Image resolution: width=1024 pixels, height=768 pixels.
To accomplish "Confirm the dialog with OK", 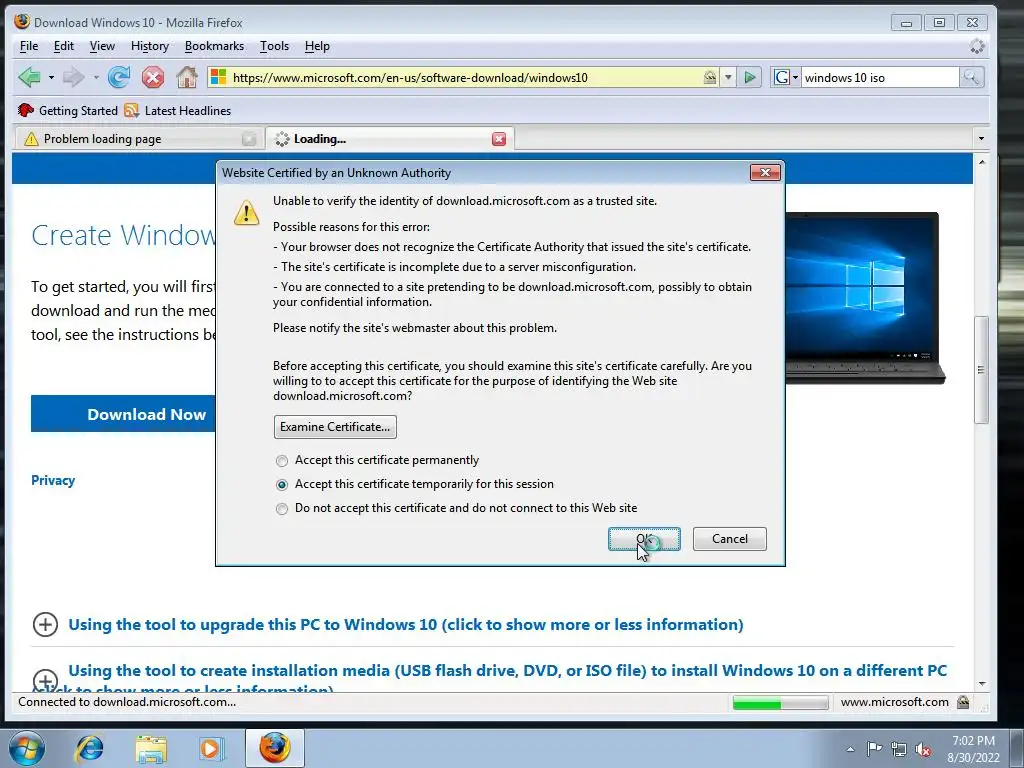I will tap(645, 539).
